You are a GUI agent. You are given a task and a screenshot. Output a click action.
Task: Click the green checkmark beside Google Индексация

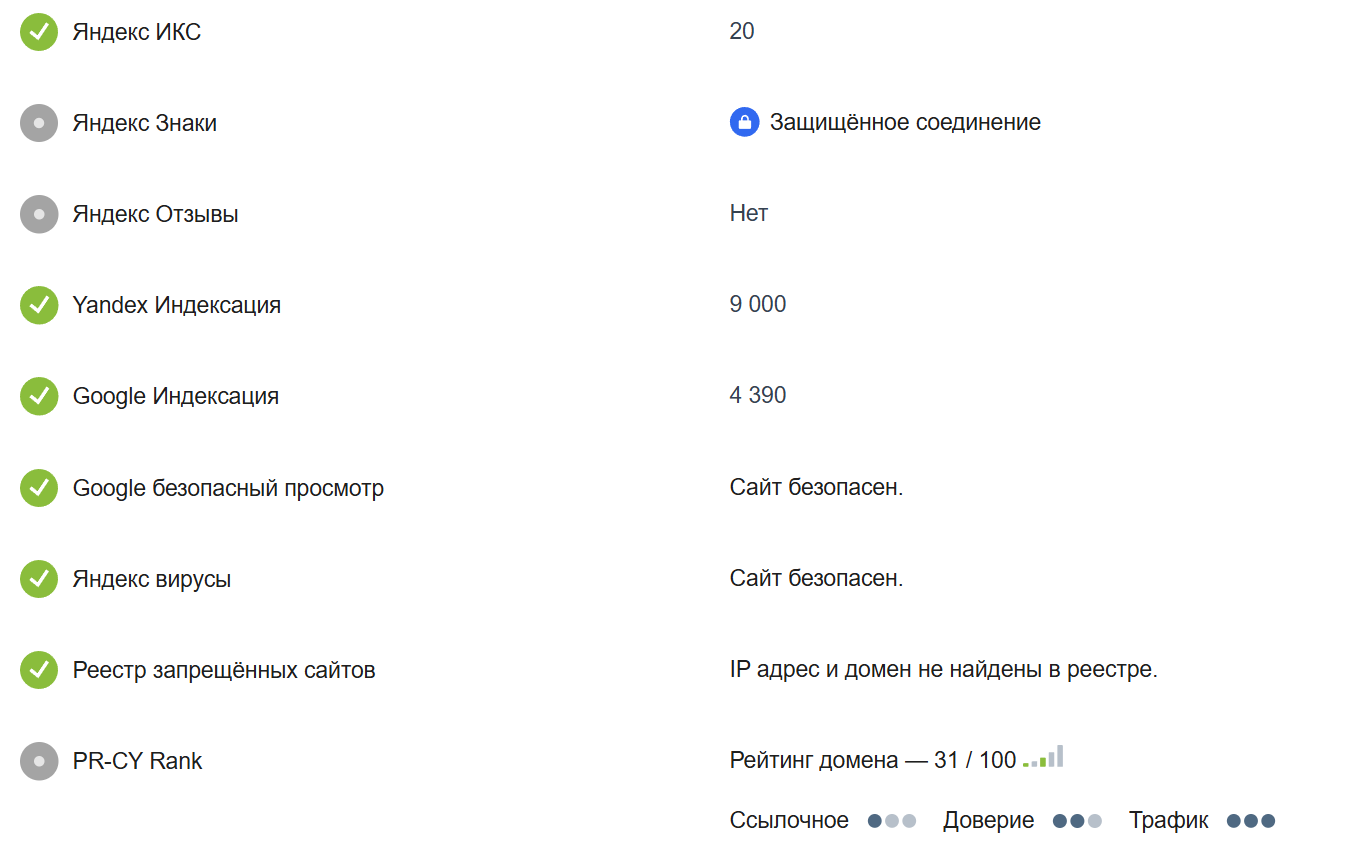(x=39, y=396)
